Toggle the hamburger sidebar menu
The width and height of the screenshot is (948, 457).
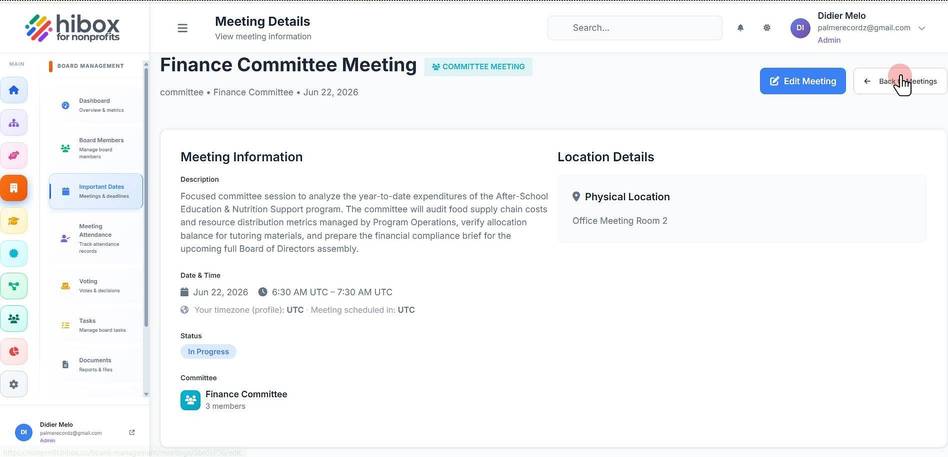coord(182,28)
